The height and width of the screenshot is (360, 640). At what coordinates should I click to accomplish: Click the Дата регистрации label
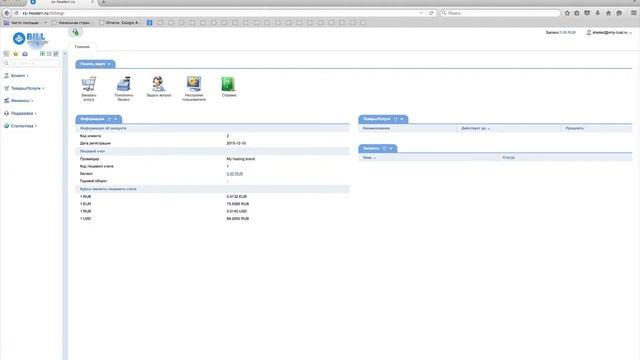[95, 143]
